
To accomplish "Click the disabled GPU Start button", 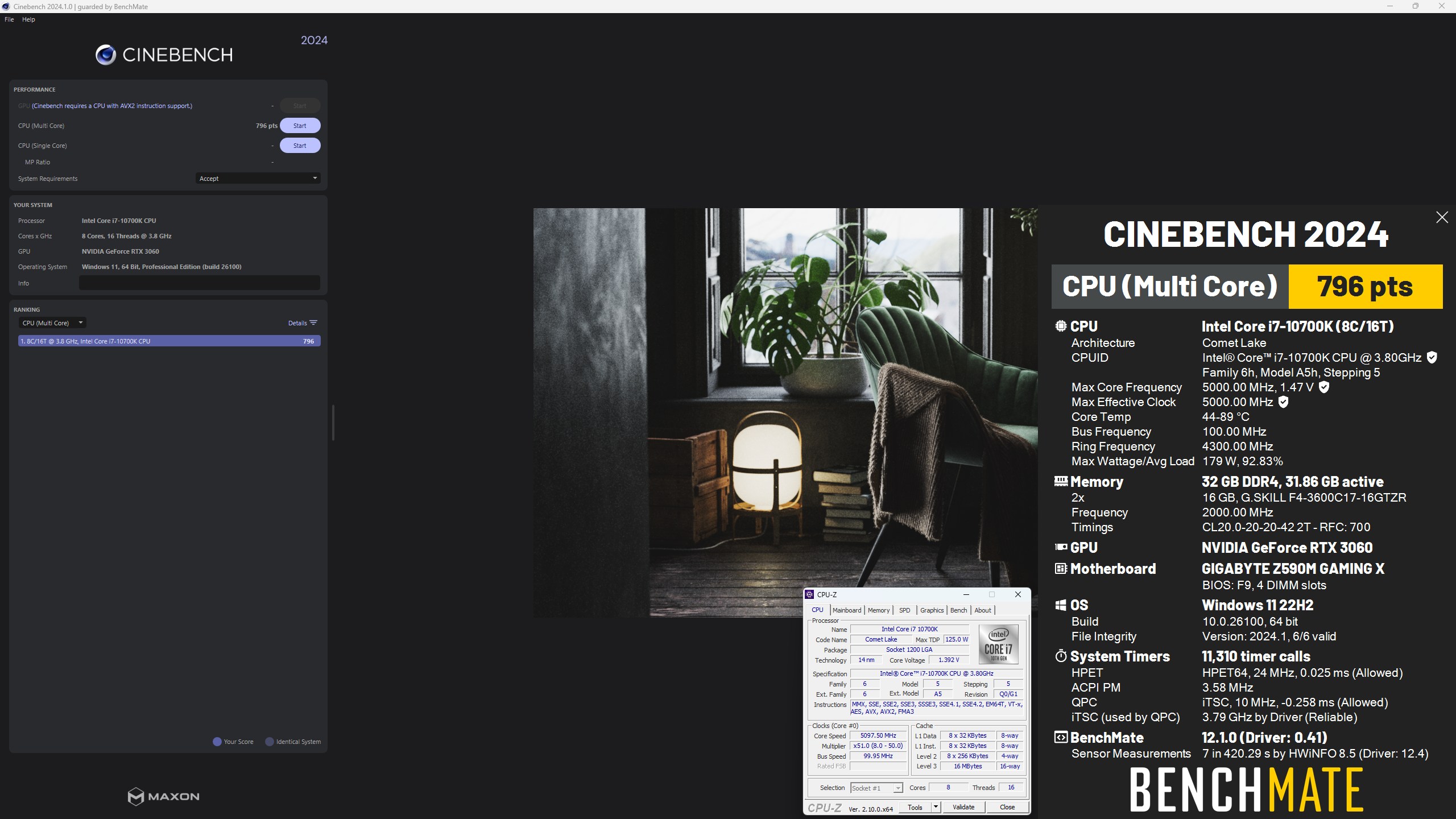I will point(300,106).
